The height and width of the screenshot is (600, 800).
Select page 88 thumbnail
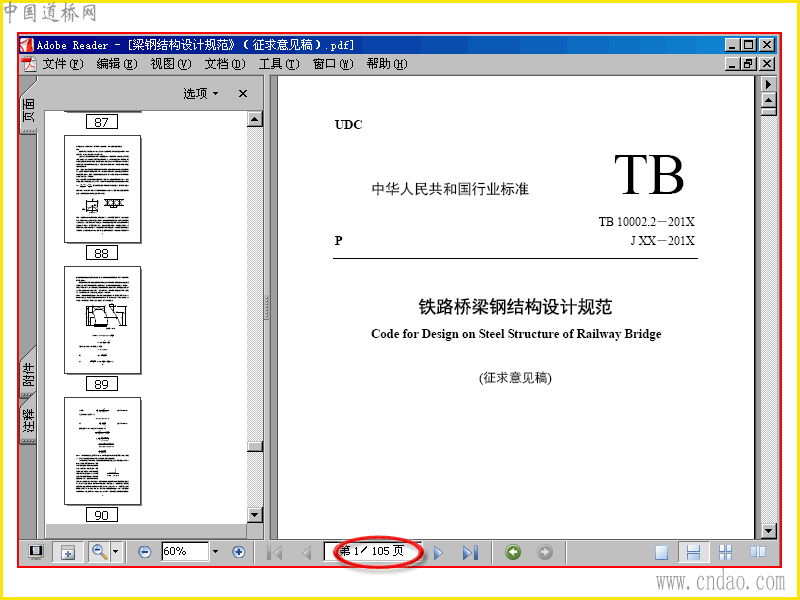pyautogui.click(x=103, y=190)
